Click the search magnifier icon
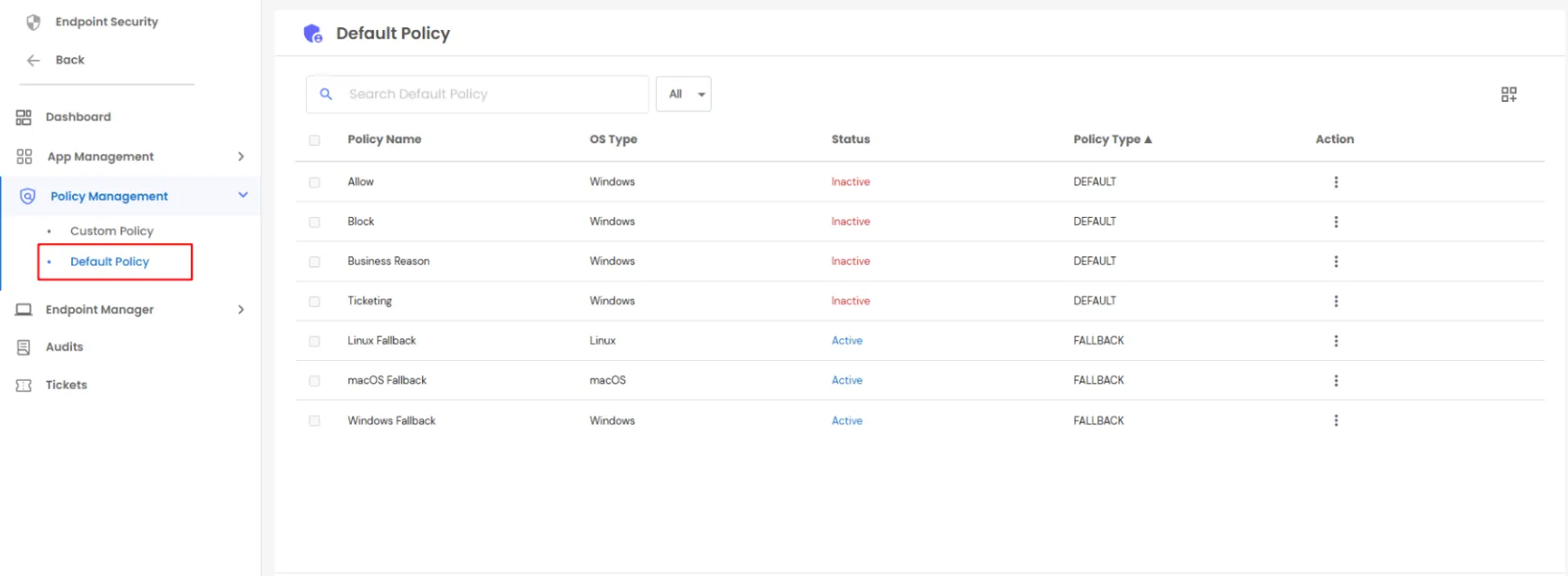1568x576 pixels. pos(326,94)
